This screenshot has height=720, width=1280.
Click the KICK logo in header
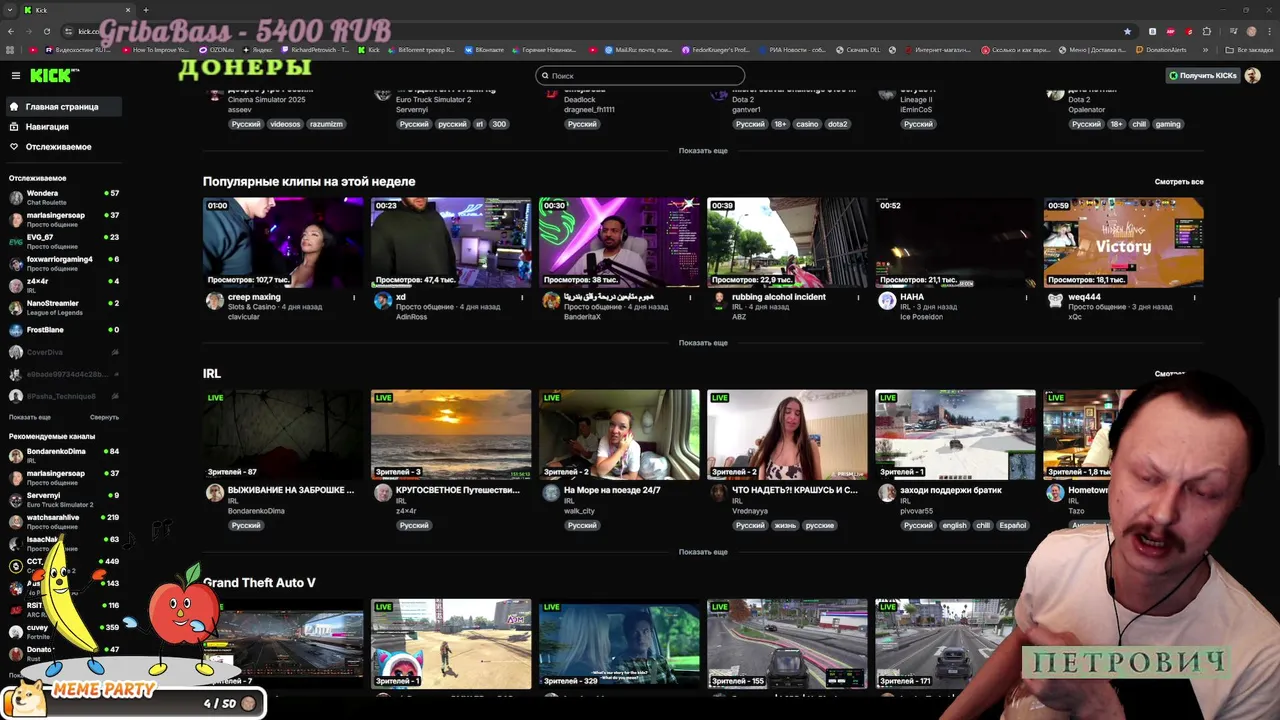[49, 75]
